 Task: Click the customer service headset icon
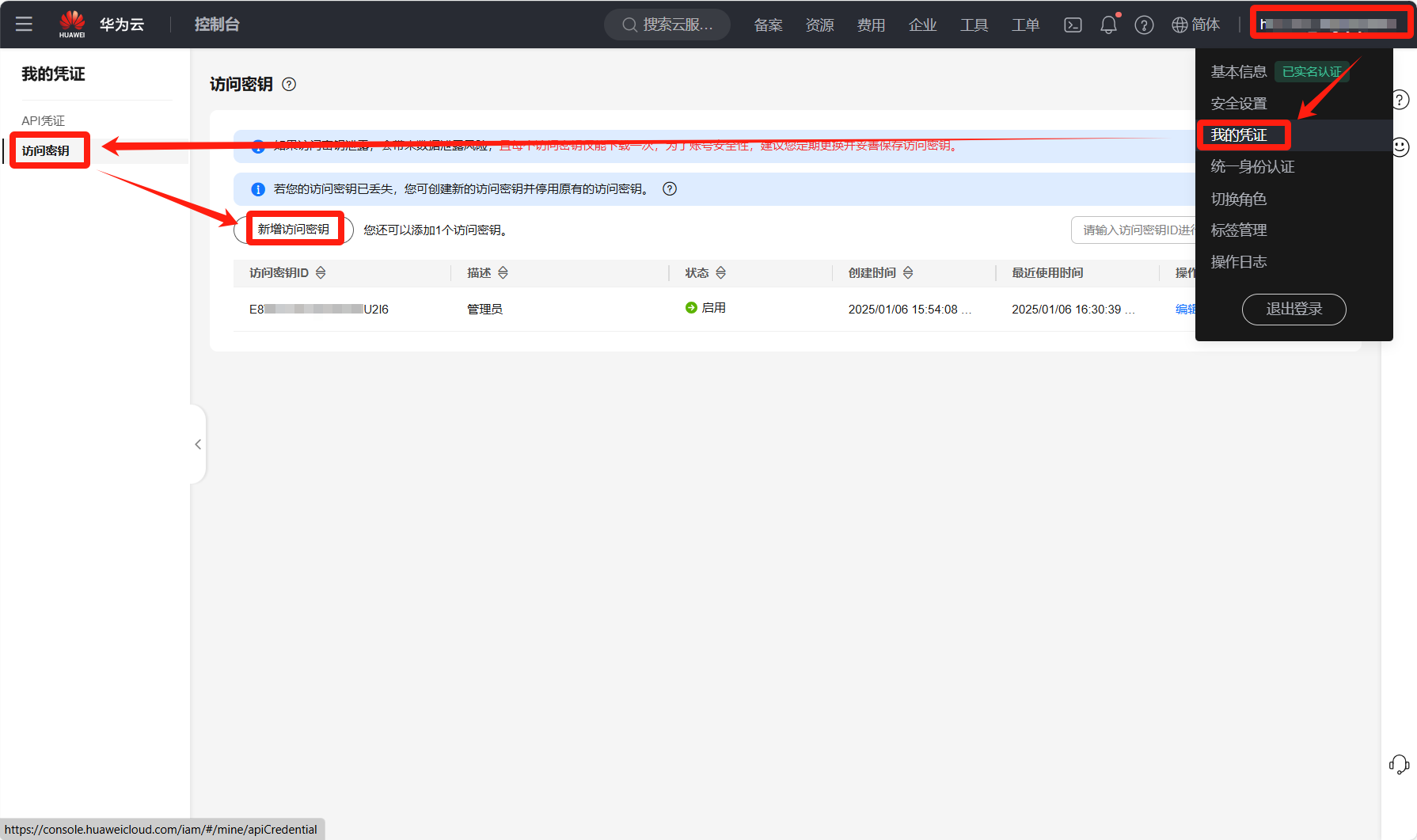click(x=1399, y=764)
